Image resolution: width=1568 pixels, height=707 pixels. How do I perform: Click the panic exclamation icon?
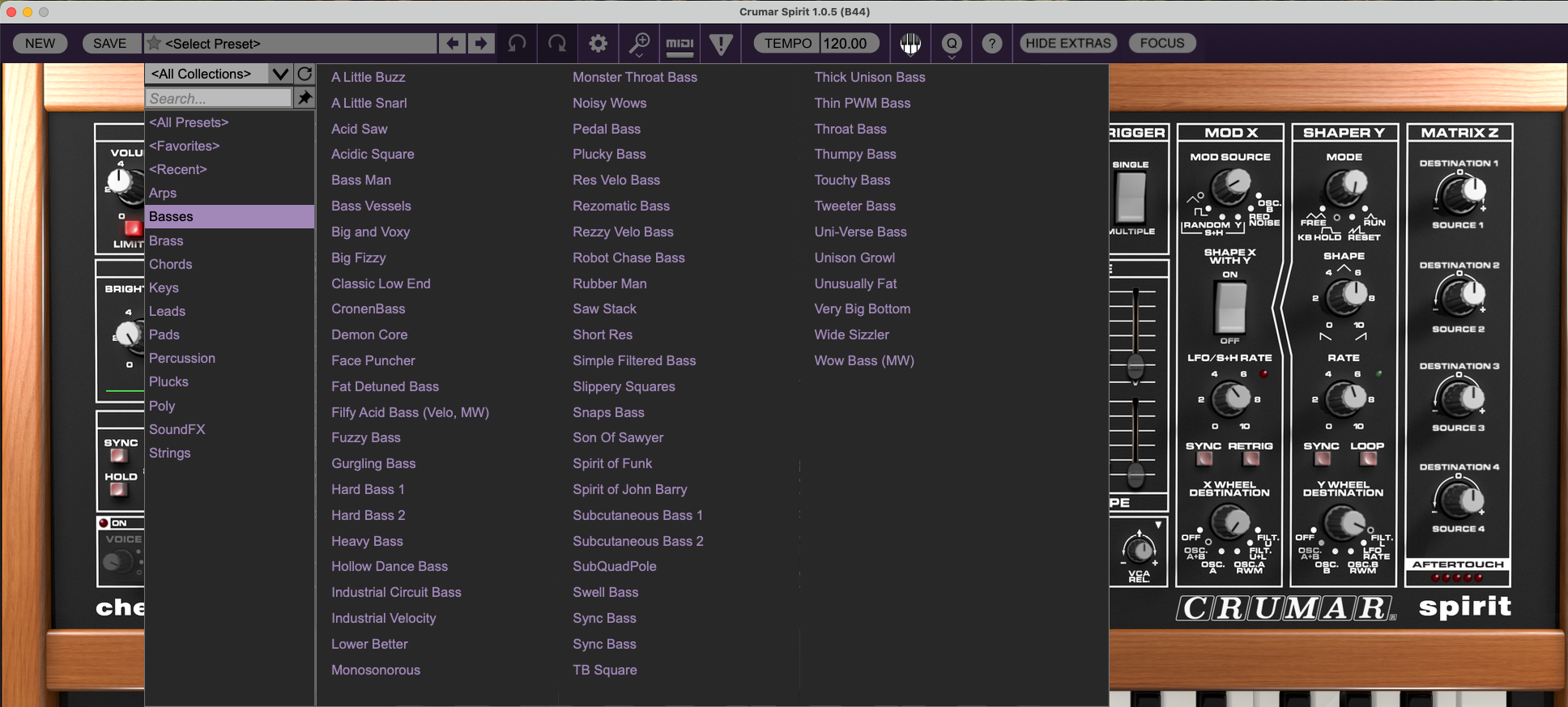click(721, 44)
